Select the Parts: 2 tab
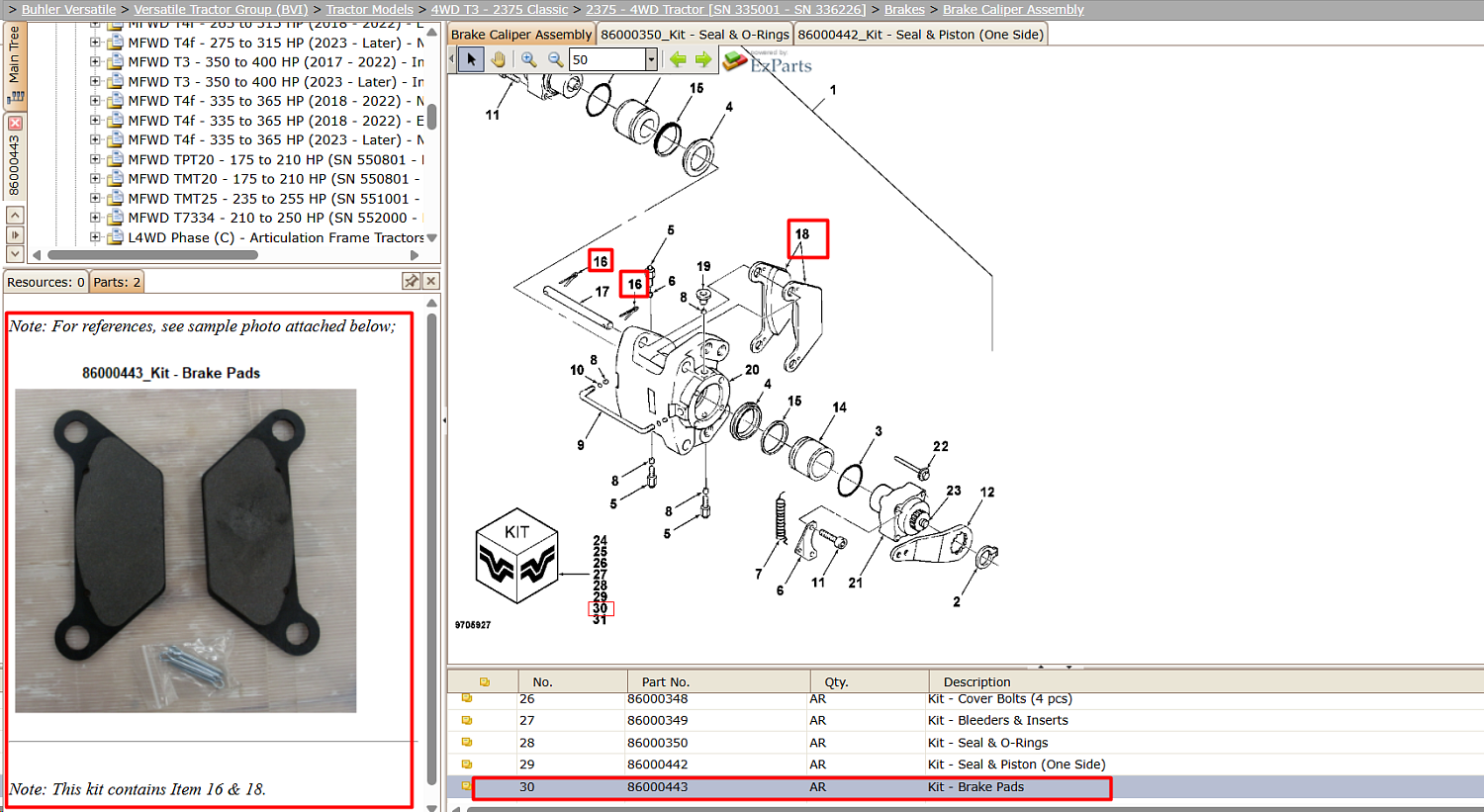Screen dimensions: 1484x812 [x=117, y=282]
